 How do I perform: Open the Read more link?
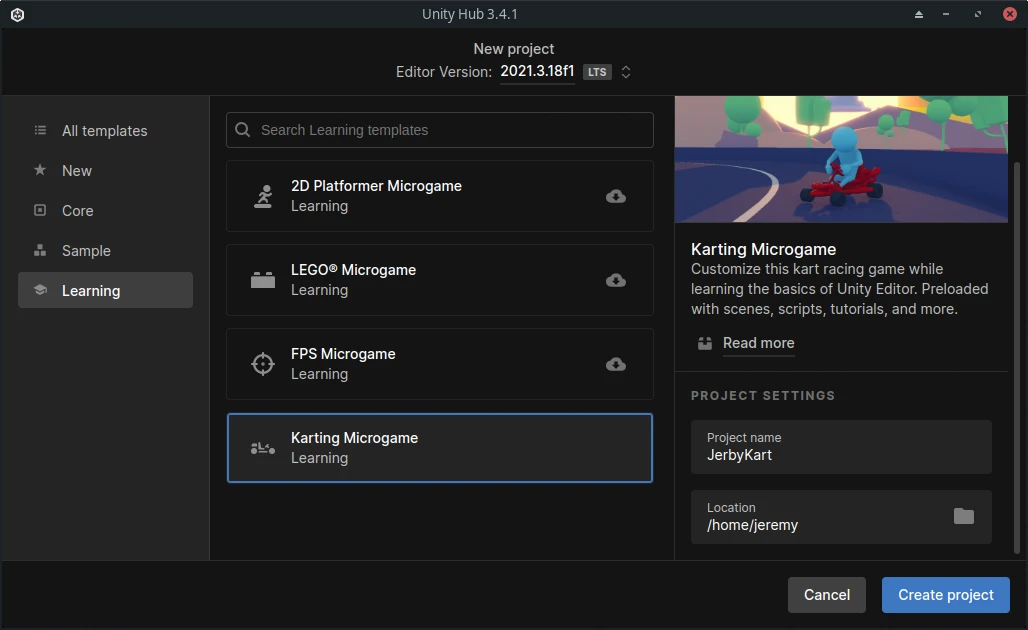click(759, 343)
